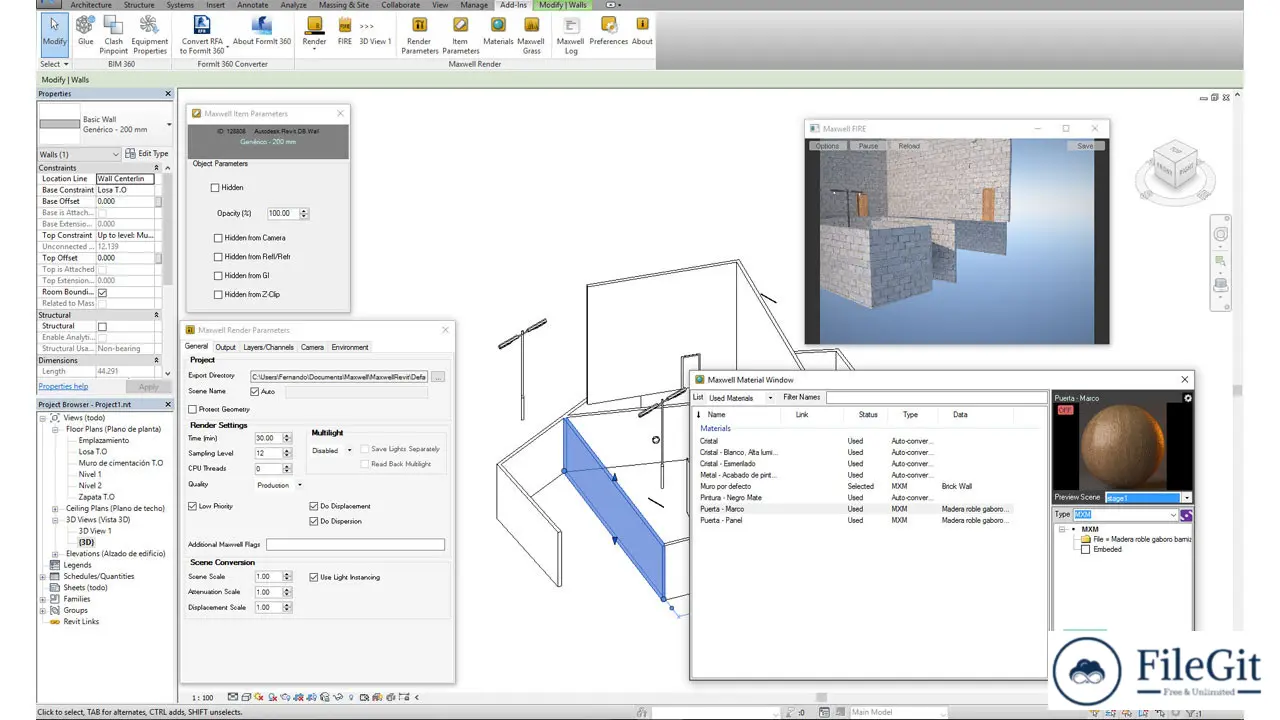Open the Annotate ribbon tab
The height and width of the screenshot is (720, 1280).
click(x=253, y=5)
